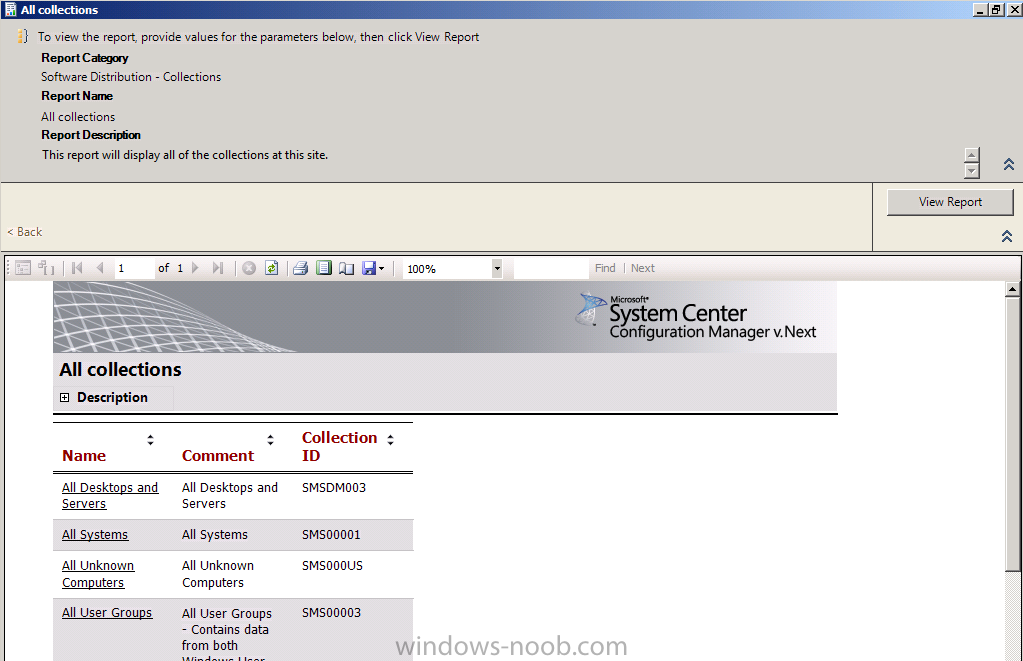Print the report
The width and height of the screenshot is (1023, 661).
coord(300,268)
